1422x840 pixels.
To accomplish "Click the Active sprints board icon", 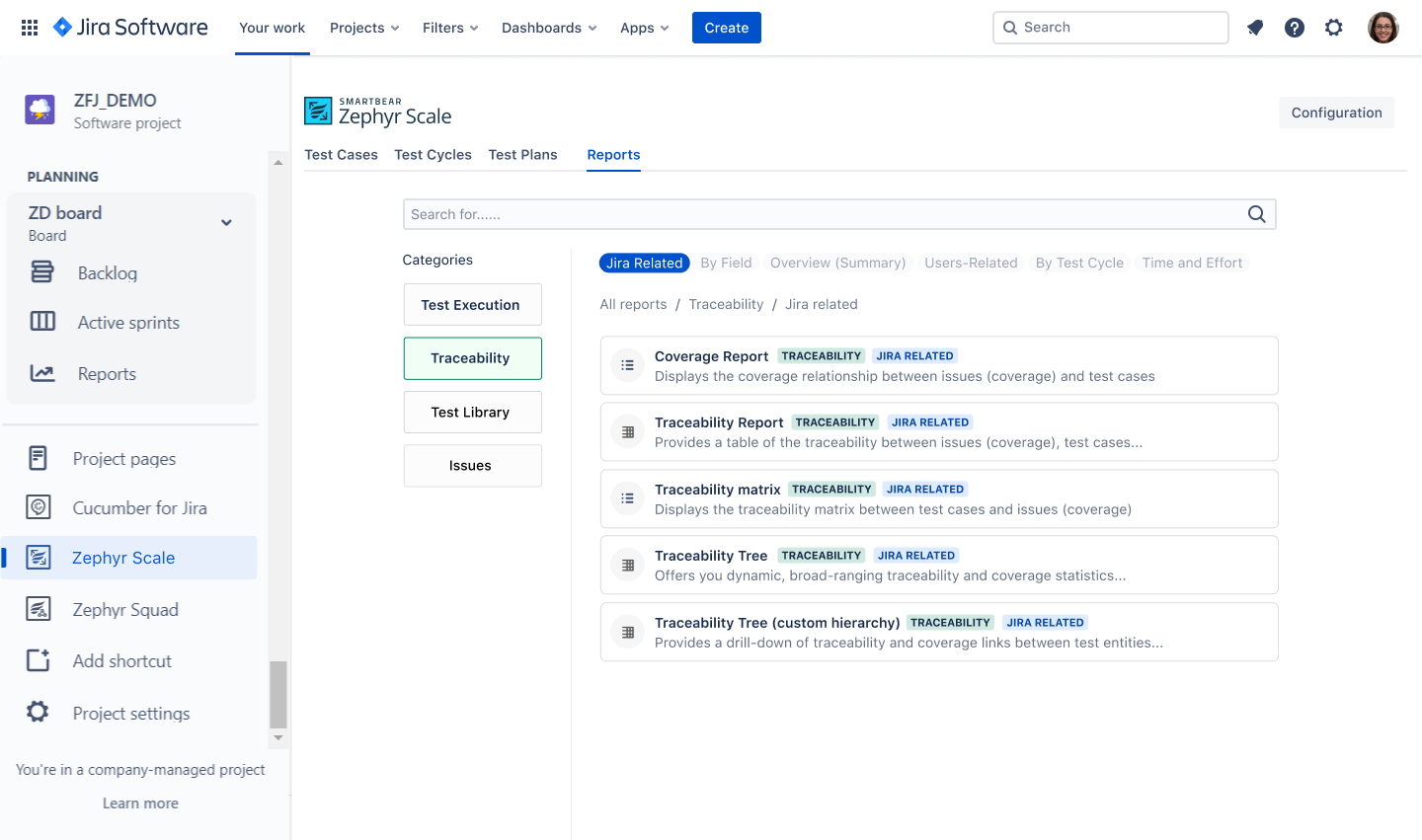I will click(42, 322).
